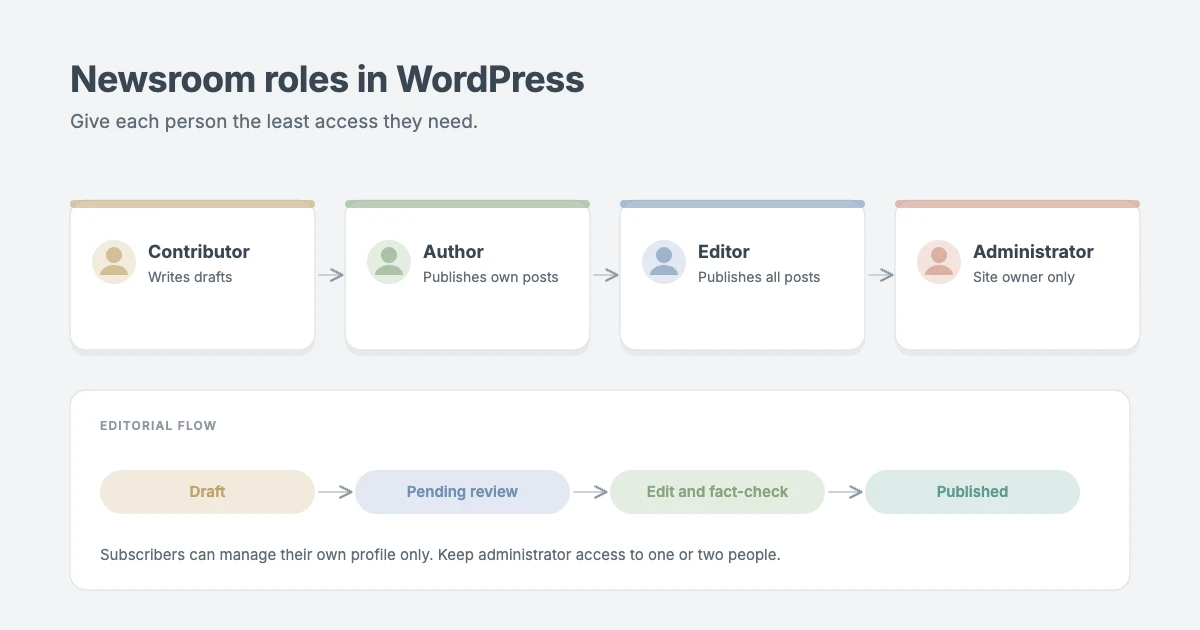Click the 'Site owner only' description

[x=1024, y=277]
